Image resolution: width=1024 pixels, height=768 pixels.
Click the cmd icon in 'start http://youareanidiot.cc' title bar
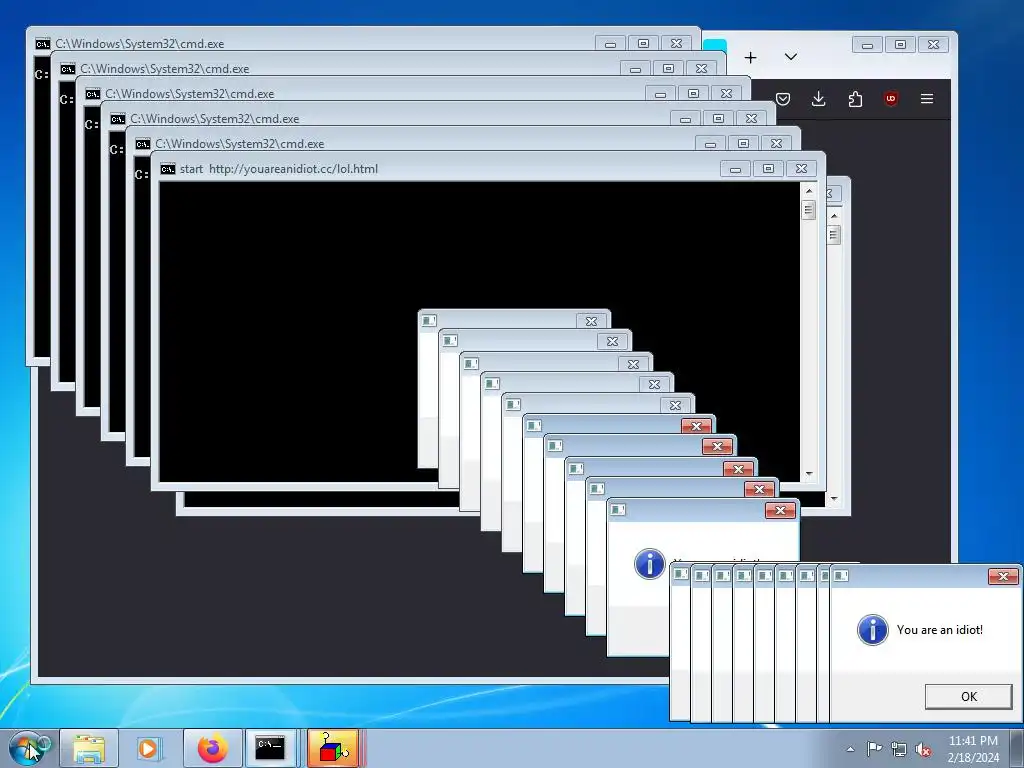168,169
